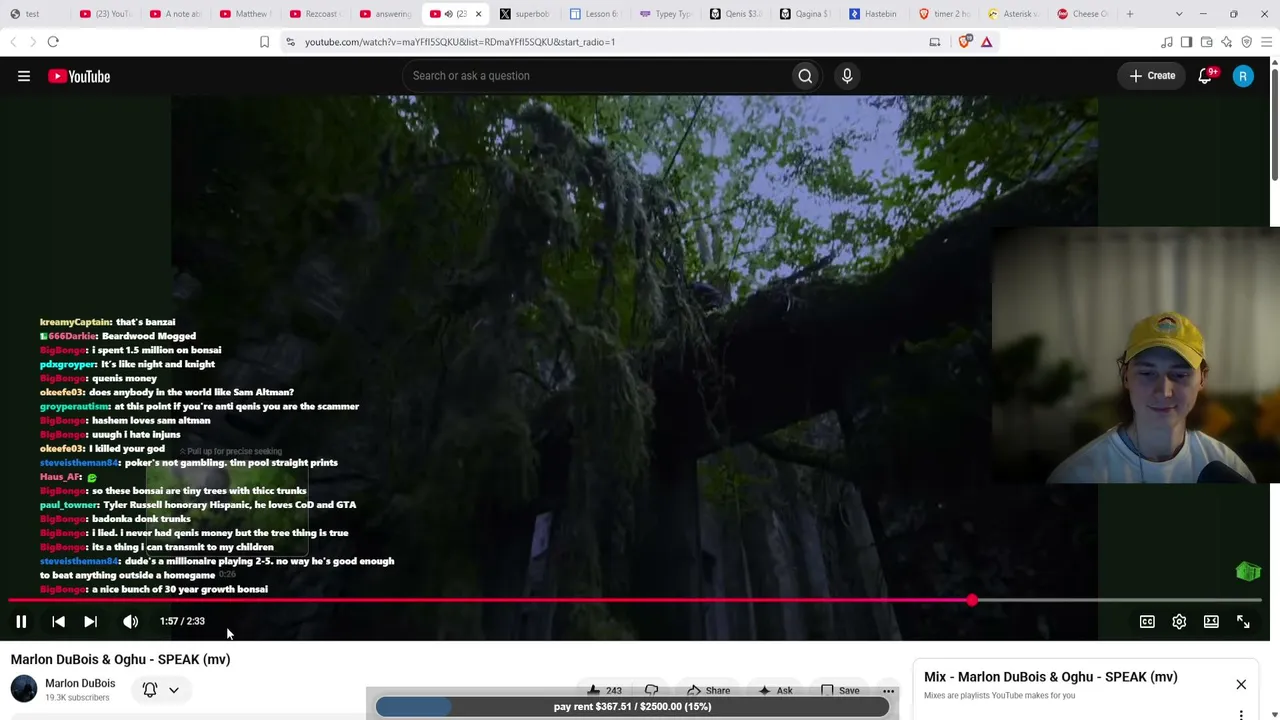Enter fullscreen mode
The image size is (1280, 720).
pyautogui.click(x=1243, y=622)
